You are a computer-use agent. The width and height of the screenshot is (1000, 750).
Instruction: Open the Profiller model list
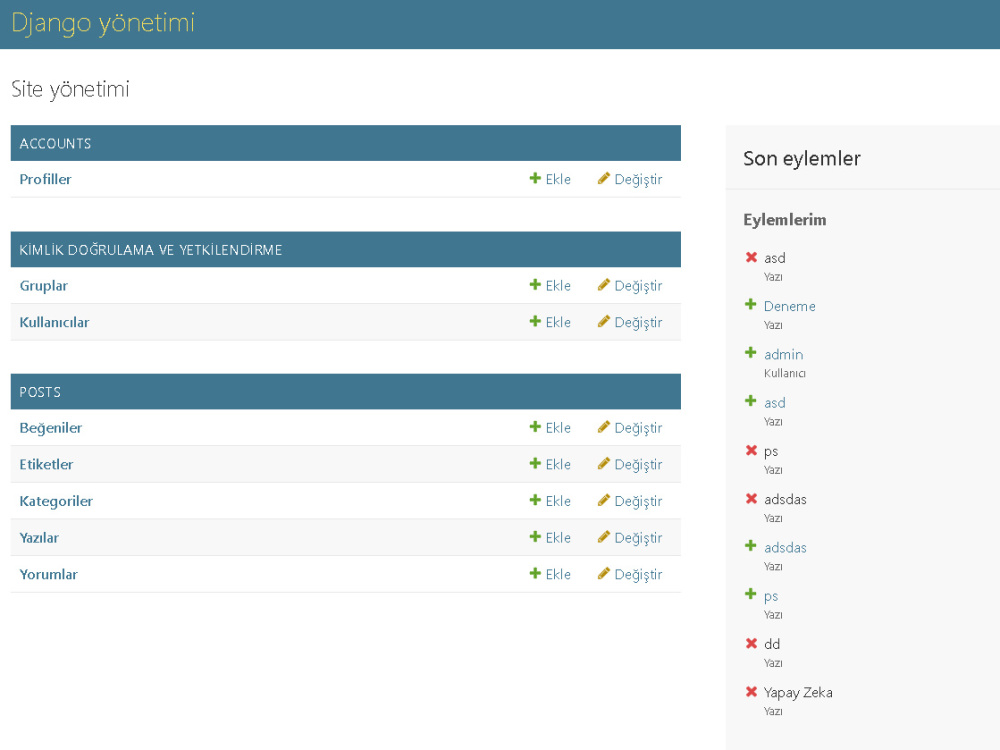pos(45,179)
